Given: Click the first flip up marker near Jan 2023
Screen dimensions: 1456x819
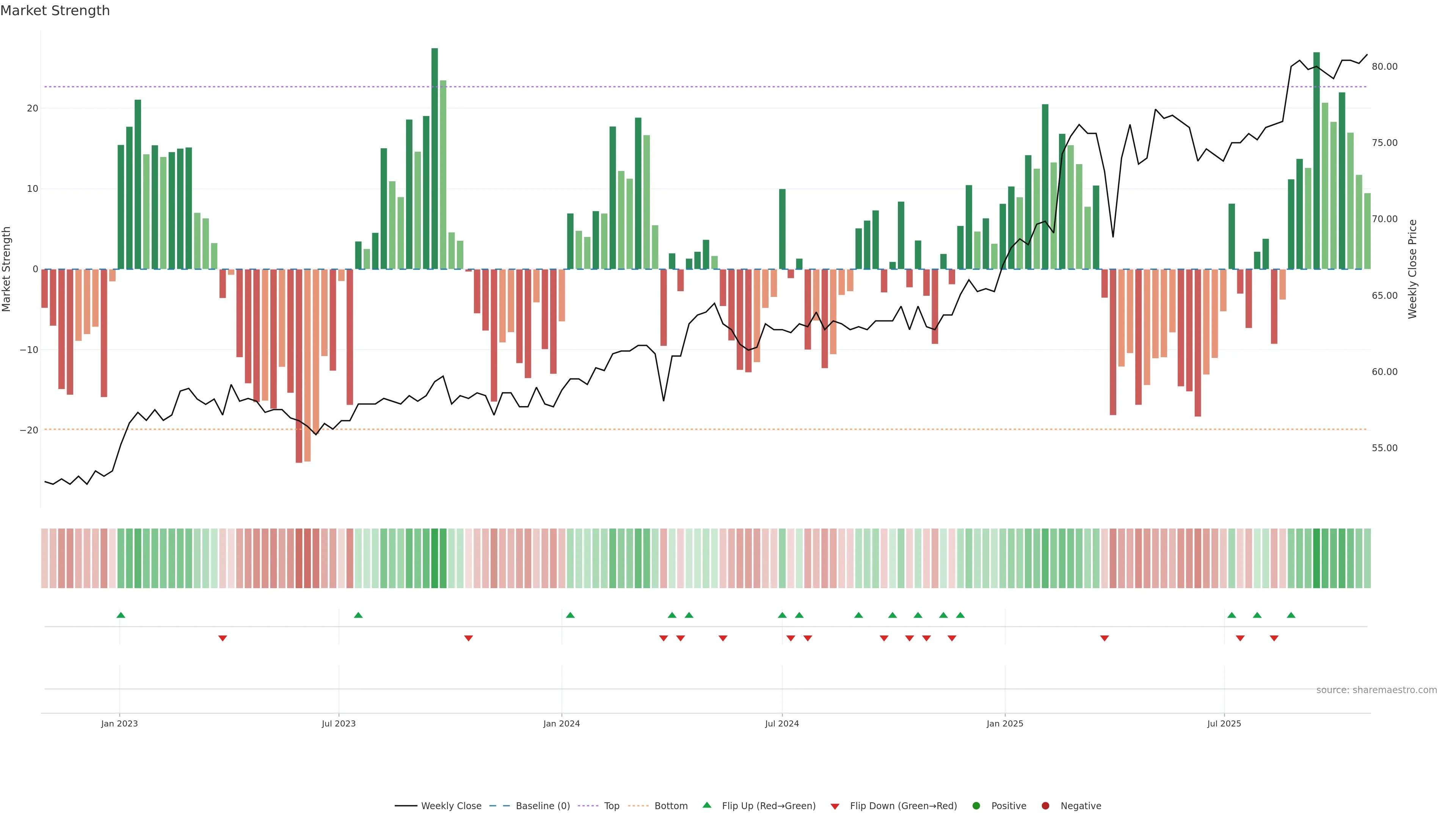Looking at the screenshot, I should [x=121, y=615].
